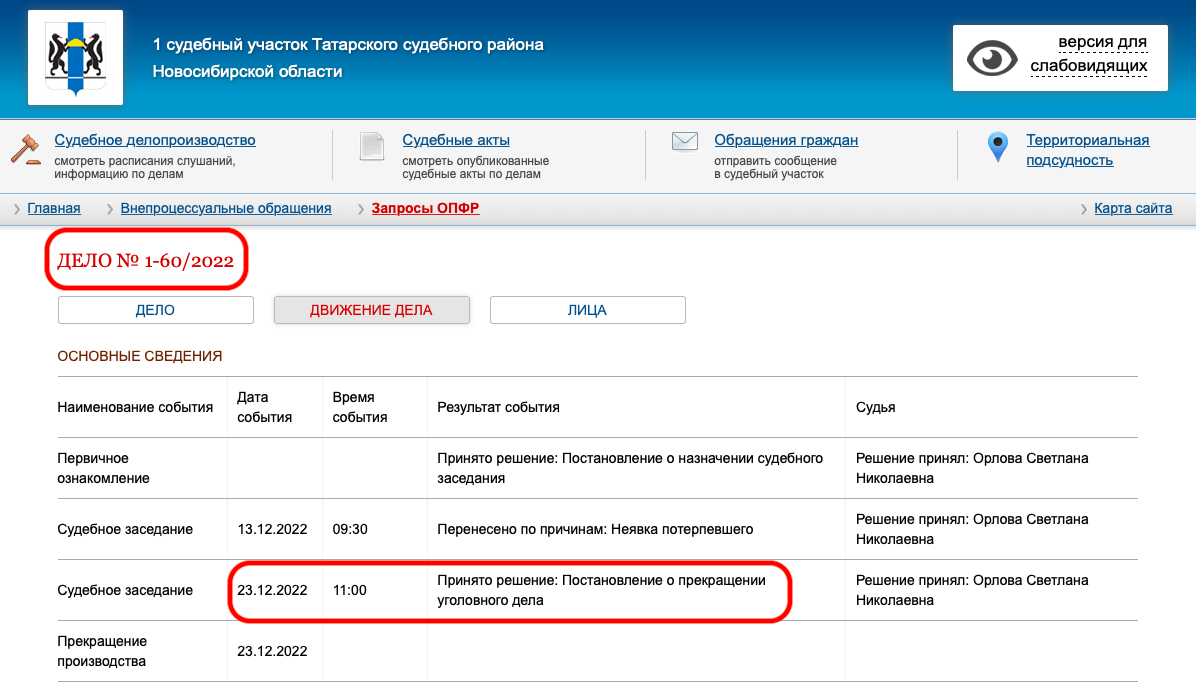Switch to the ДЕЛО tab

pyautogui.click(x=155, y=310)
